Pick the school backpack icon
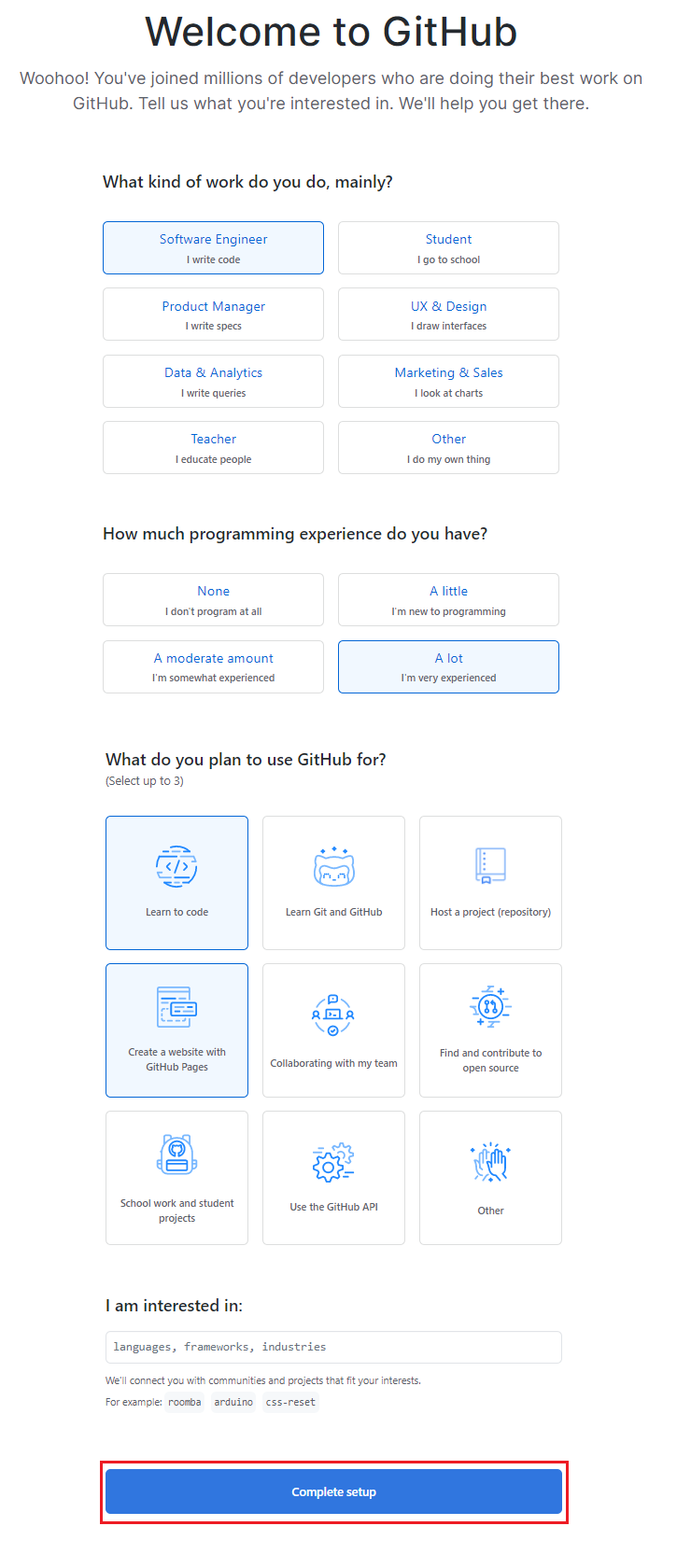 pos(176,1155)
